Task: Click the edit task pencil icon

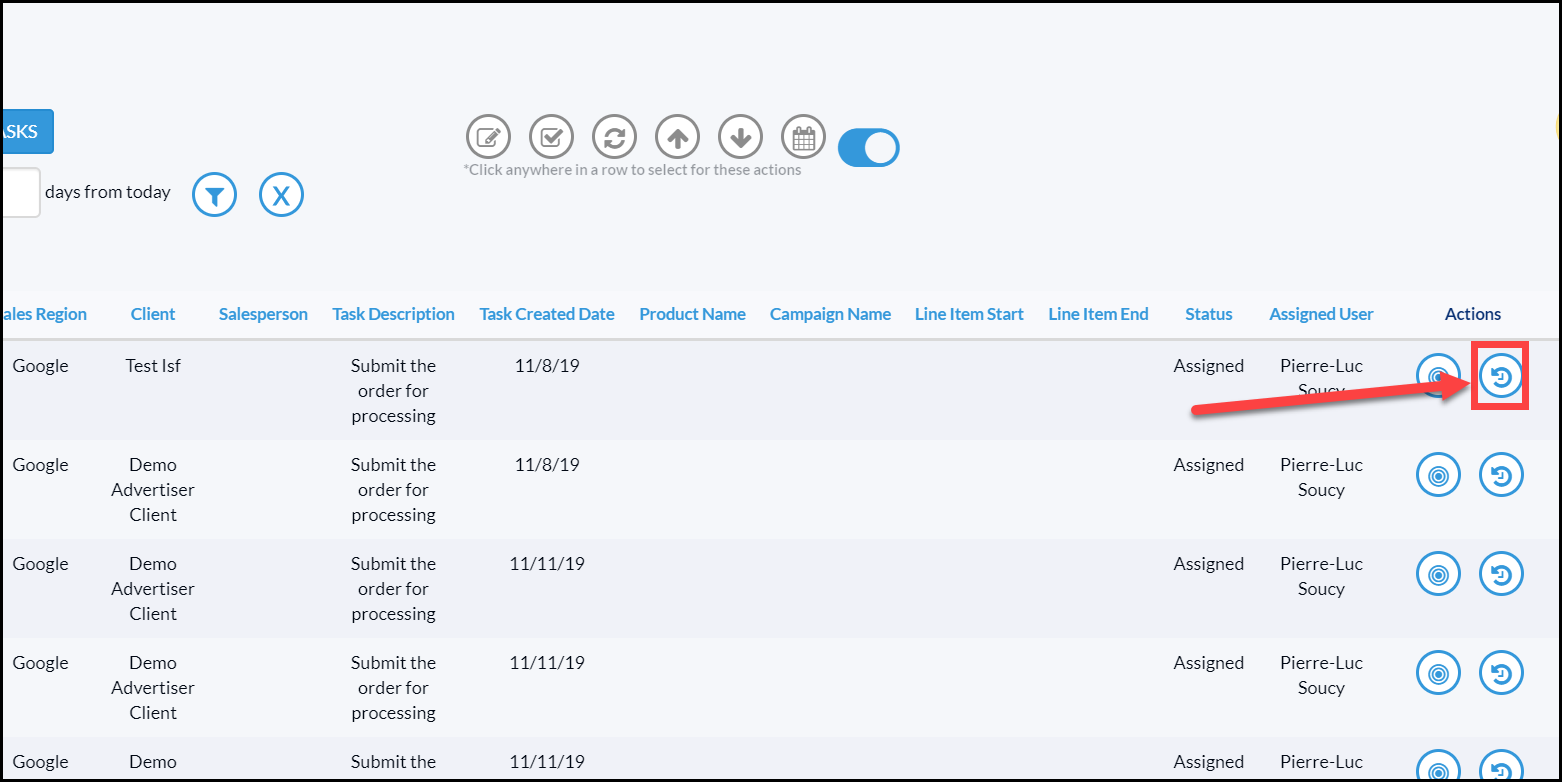Action: (x=488, y=137)
